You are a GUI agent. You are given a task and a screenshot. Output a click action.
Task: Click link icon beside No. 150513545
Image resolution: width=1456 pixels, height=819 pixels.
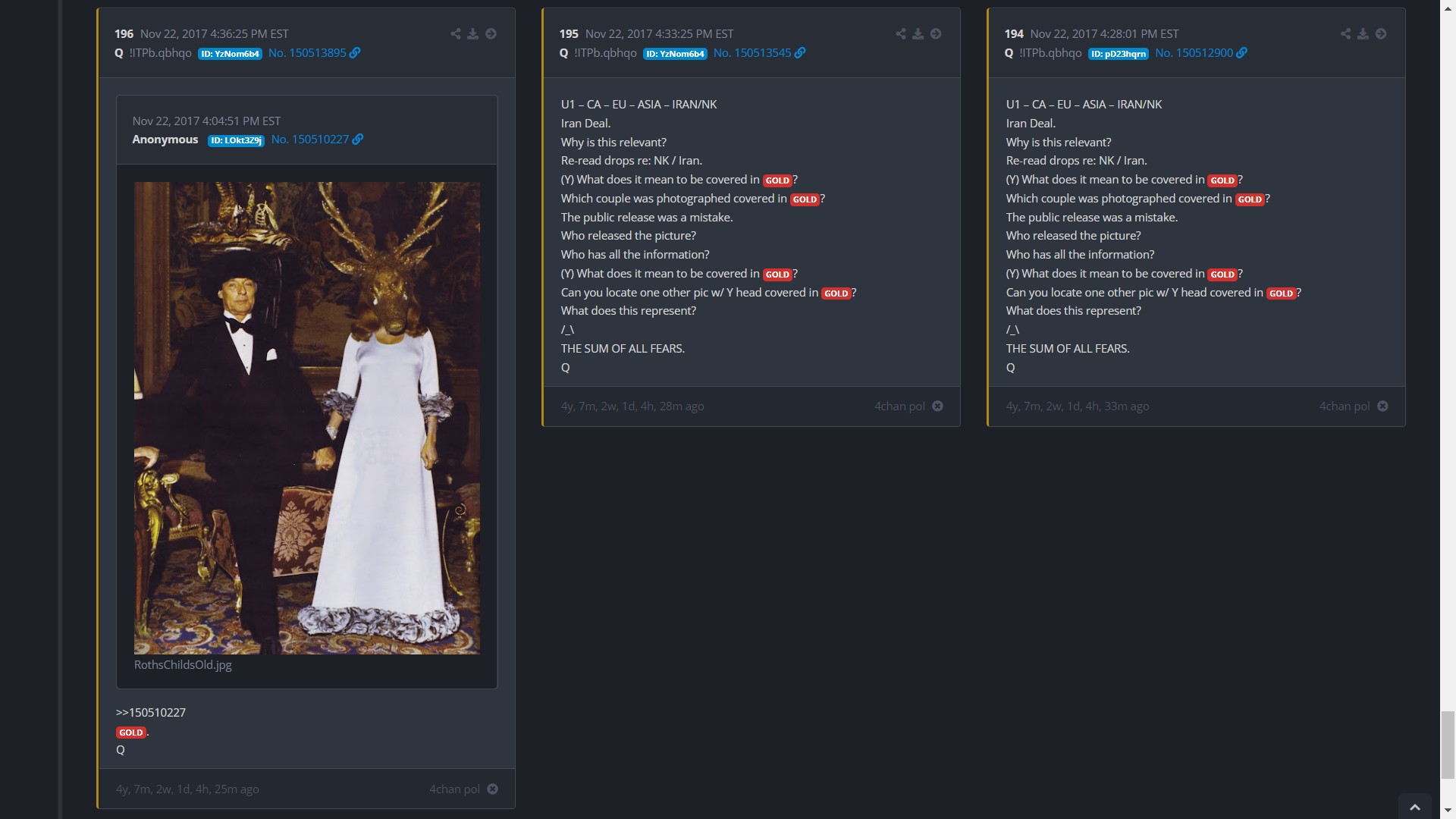point(801,53)
